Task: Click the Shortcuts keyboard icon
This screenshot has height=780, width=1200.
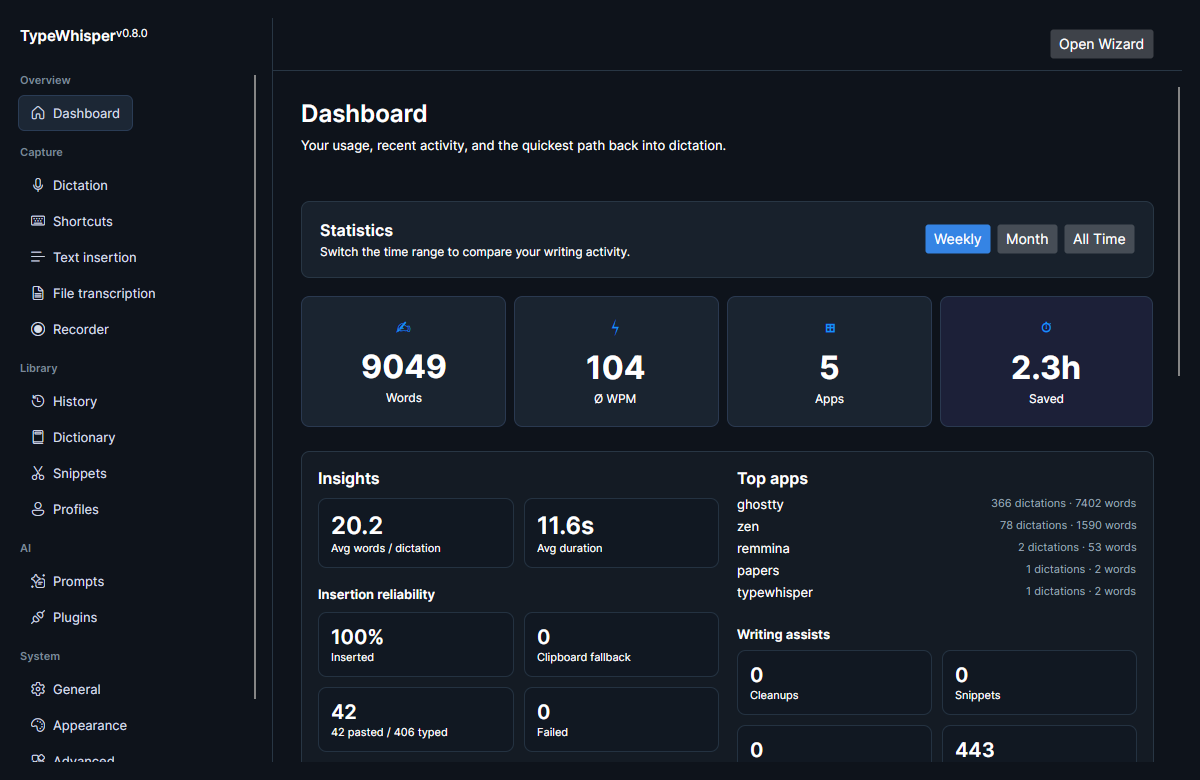Action: coord(38,221)
